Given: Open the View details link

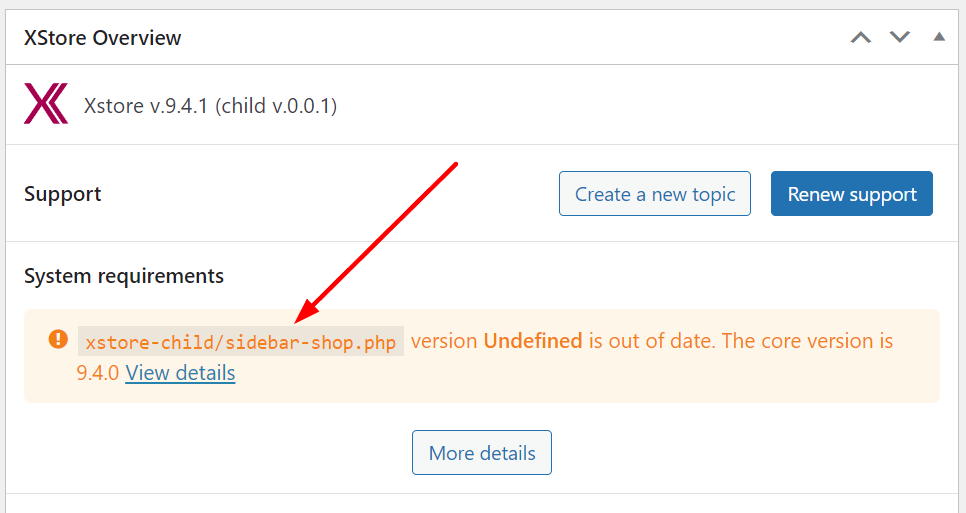Looking at the screenshot, I should pyautogui.click(x=180, y=373).
